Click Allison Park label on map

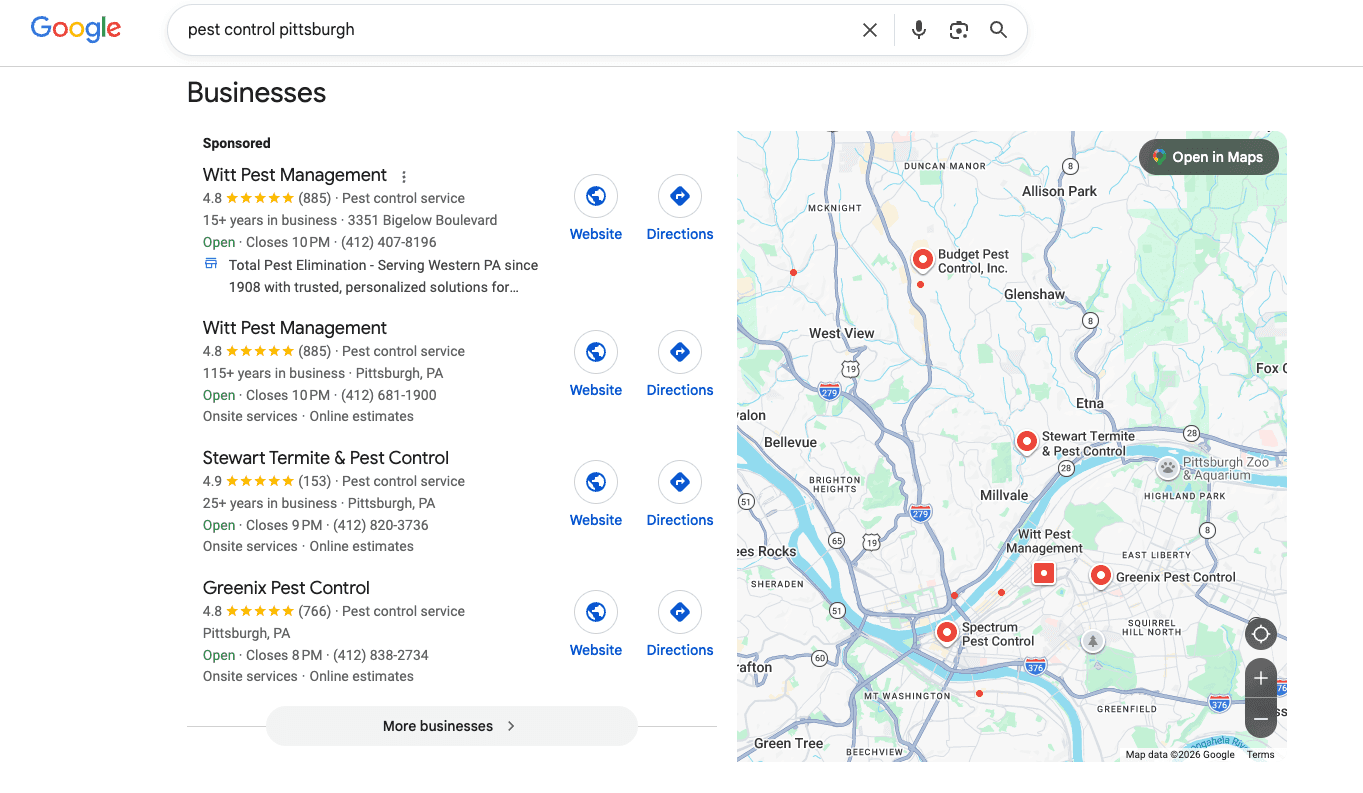tap(1059, 191)
